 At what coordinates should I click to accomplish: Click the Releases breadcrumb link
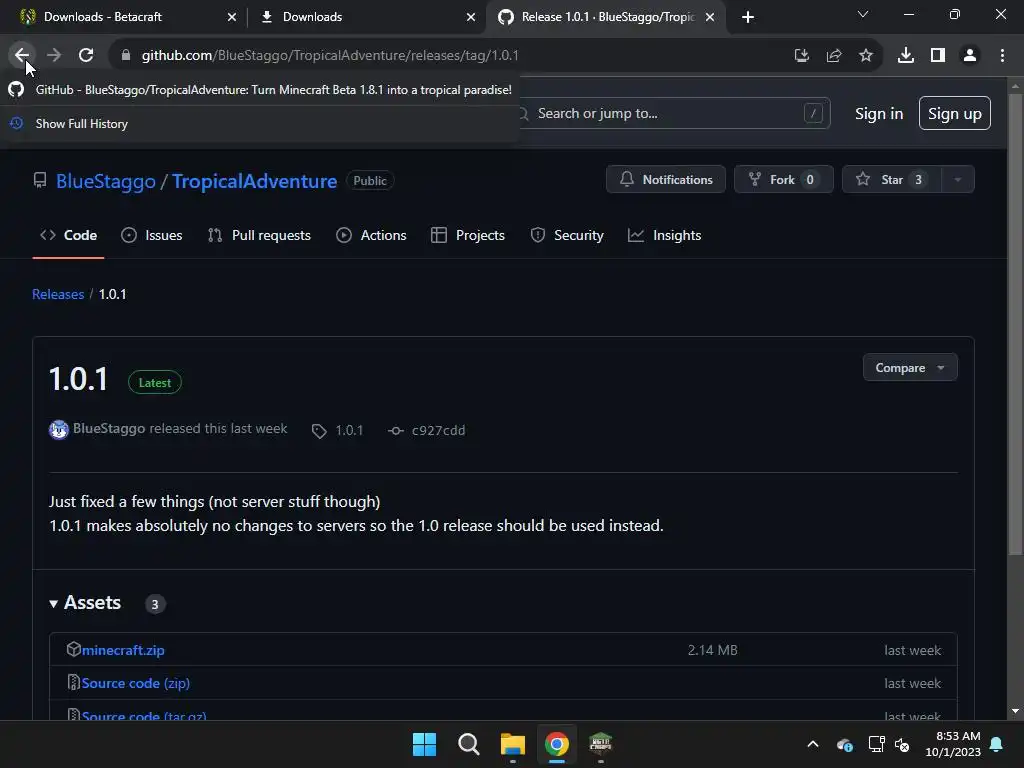coord(58,294)
